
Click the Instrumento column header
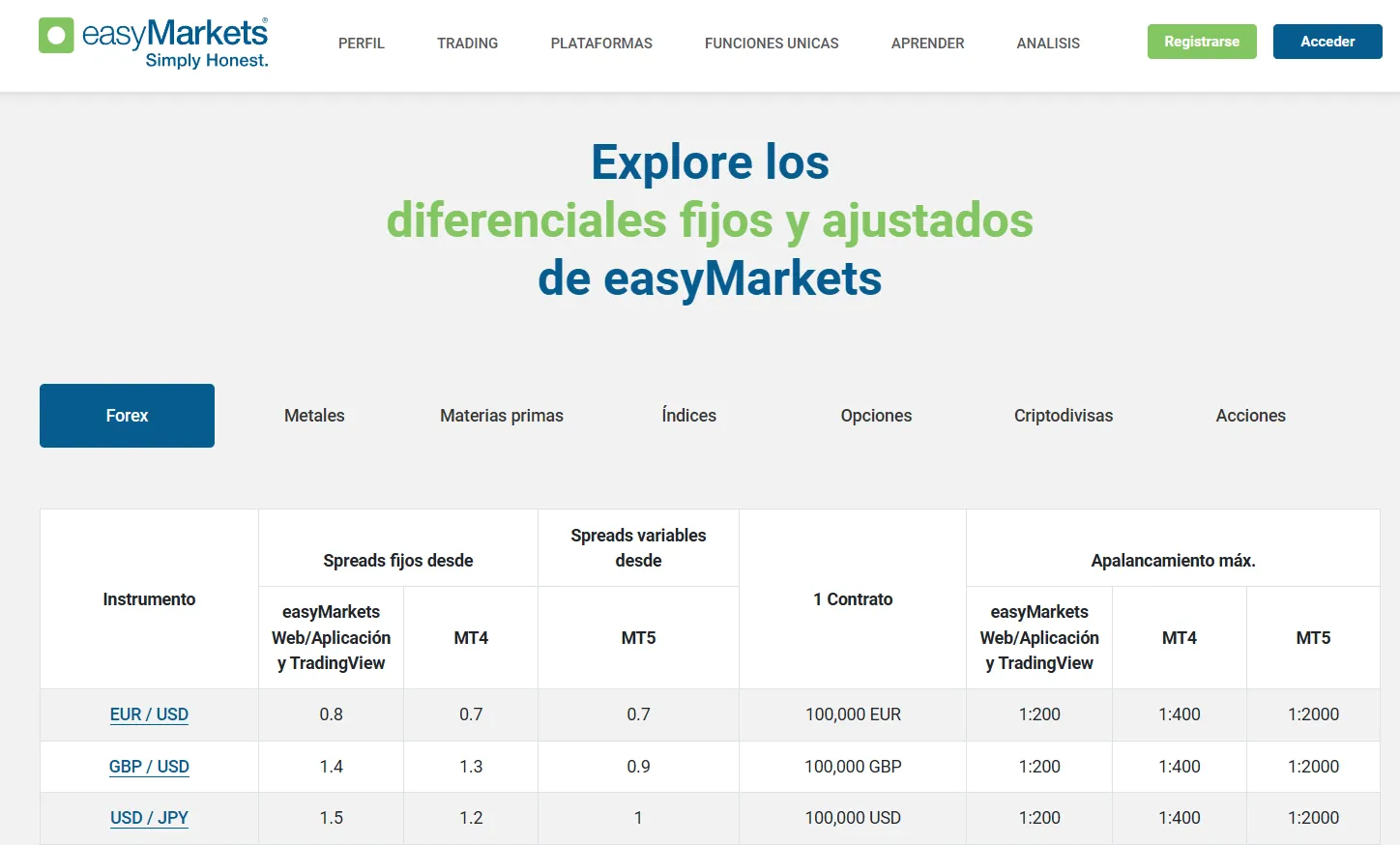[x=149, y=599]
